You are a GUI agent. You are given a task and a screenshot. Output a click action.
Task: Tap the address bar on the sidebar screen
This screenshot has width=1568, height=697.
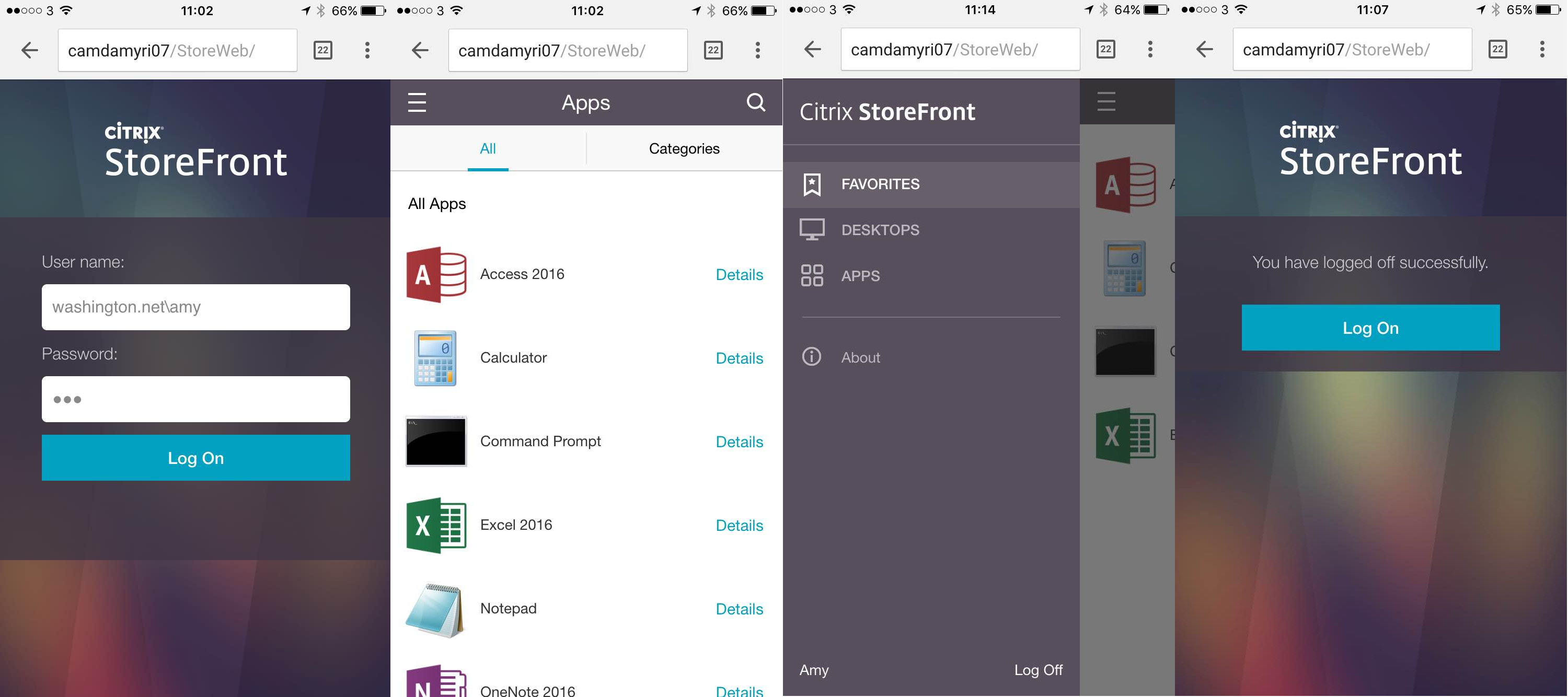coord(960,49)
